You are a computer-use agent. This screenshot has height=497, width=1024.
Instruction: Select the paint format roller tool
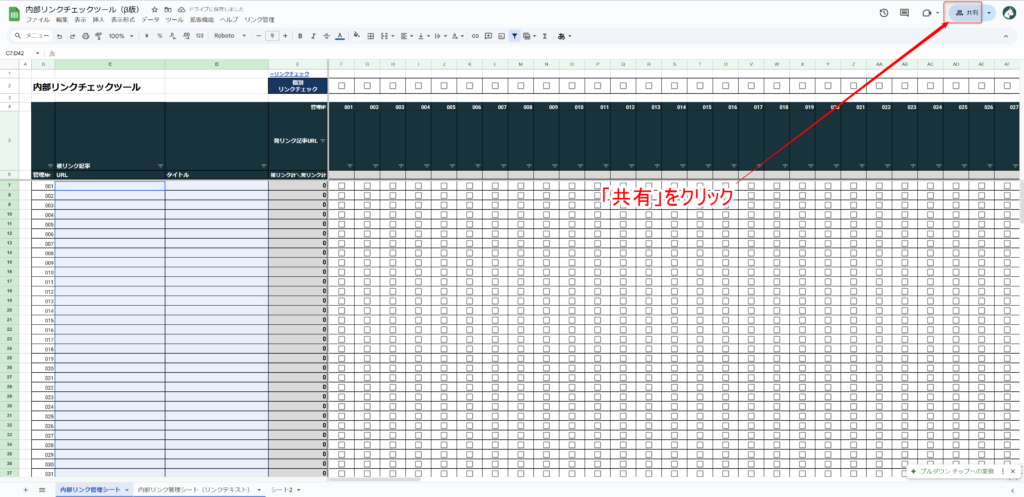97,36
